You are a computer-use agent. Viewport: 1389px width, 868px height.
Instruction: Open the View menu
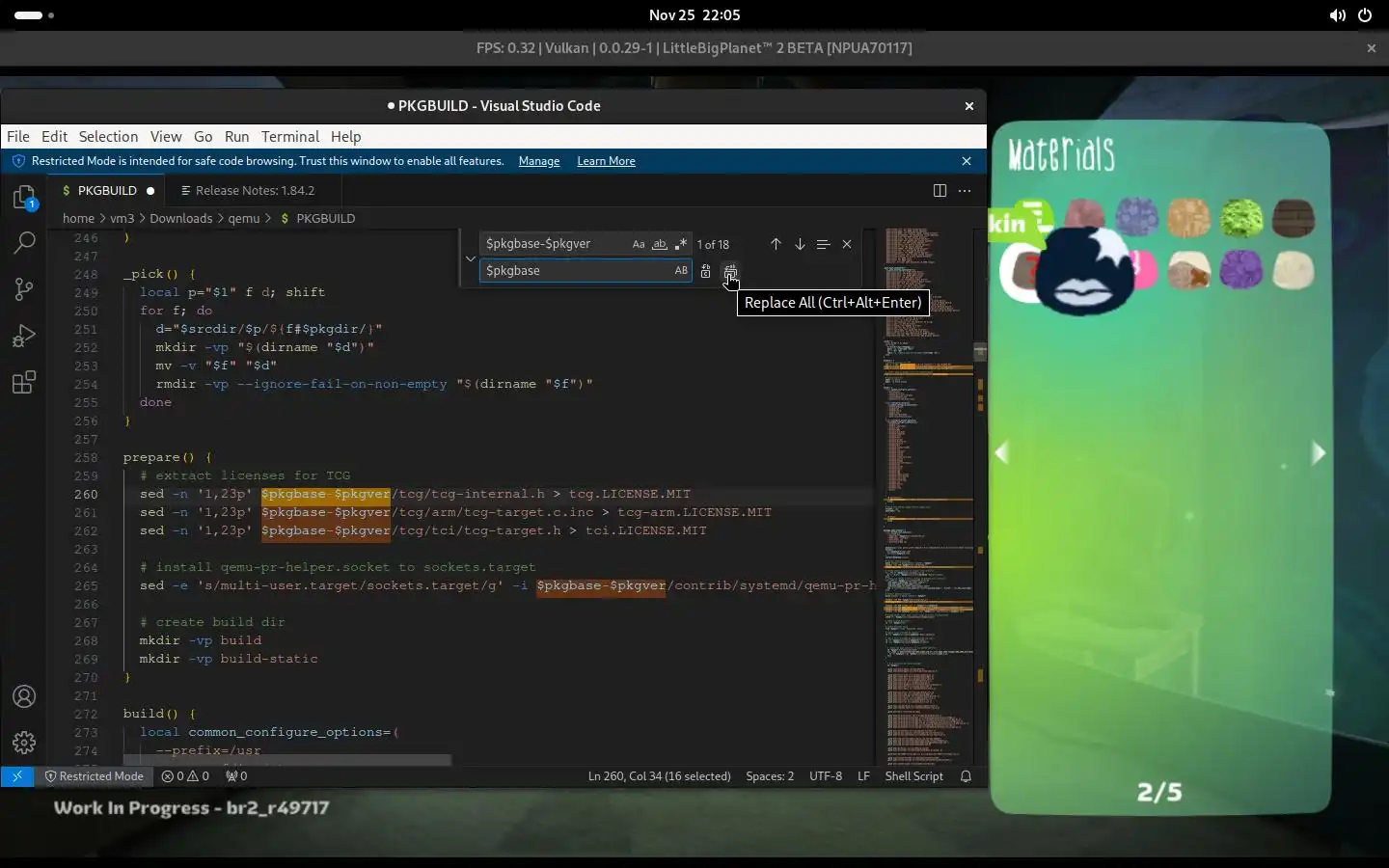pyautogui.click(x=166, y=137)
